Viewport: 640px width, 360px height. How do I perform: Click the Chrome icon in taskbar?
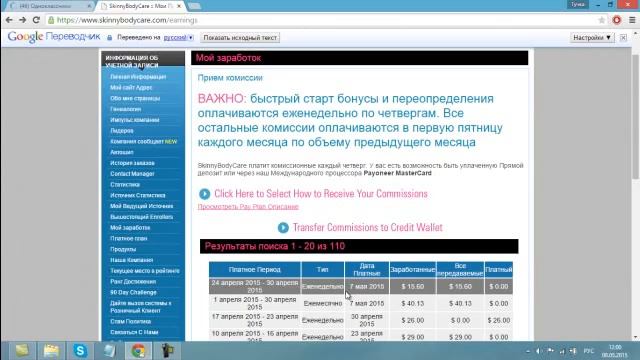click(x=138, y=351)
